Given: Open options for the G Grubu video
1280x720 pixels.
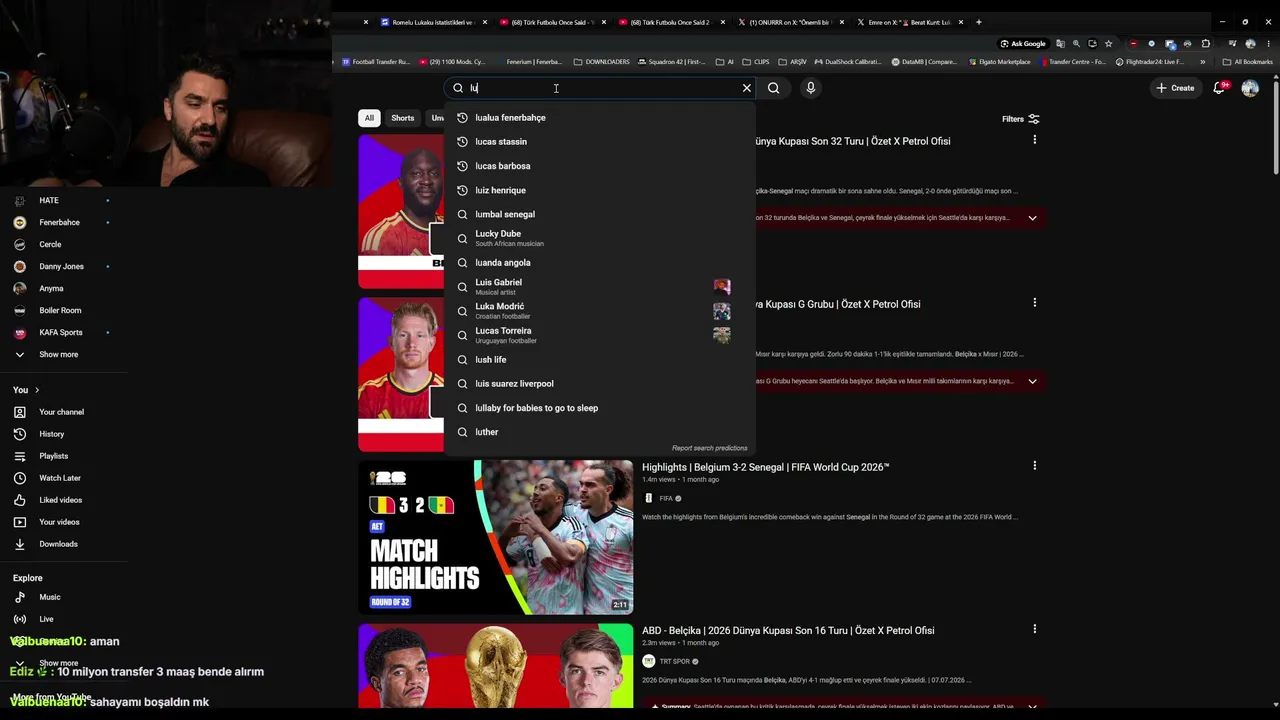Looking at the screenshot, I should [x=1034, y=302].
